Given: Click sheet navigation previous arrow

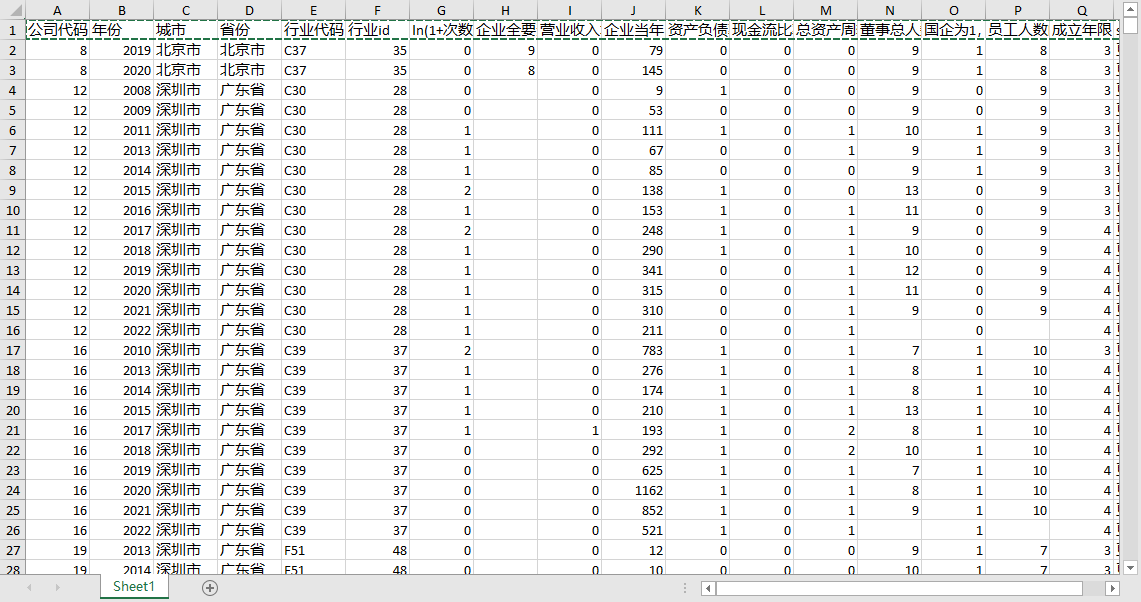Looking at the screenshot, I should (x=29, y=587).
